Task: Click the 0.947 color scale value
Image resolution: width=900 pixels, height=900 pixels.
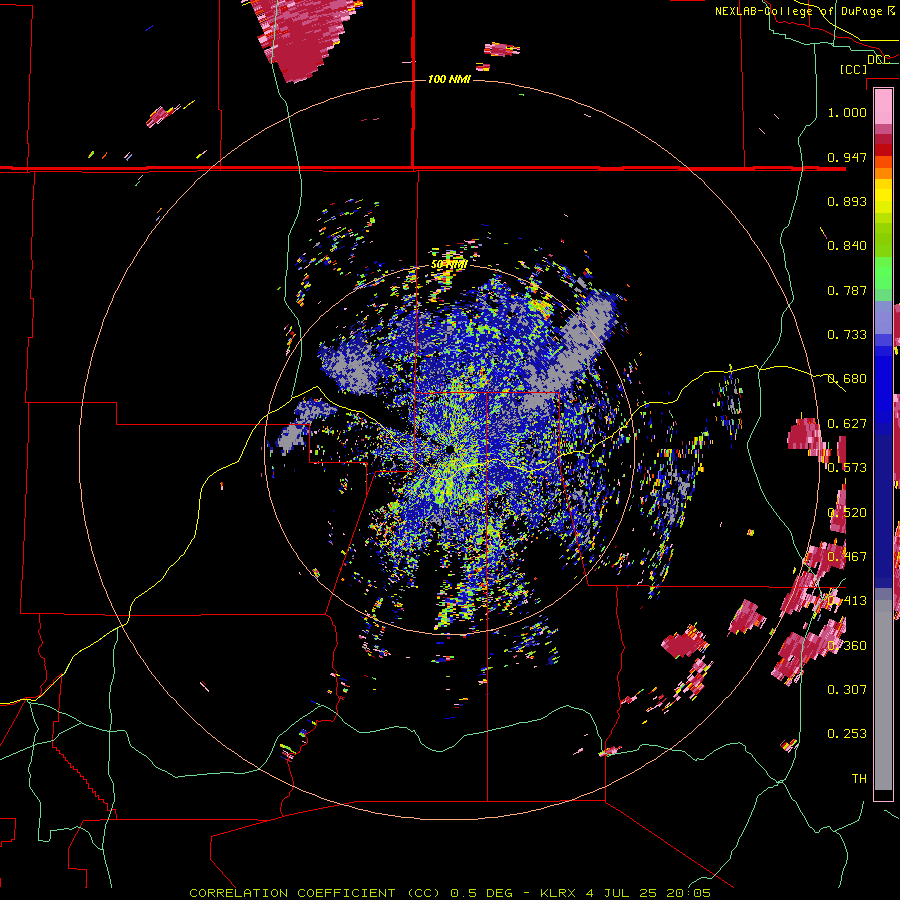Action: pyautogui.click(x=847, y=157)
